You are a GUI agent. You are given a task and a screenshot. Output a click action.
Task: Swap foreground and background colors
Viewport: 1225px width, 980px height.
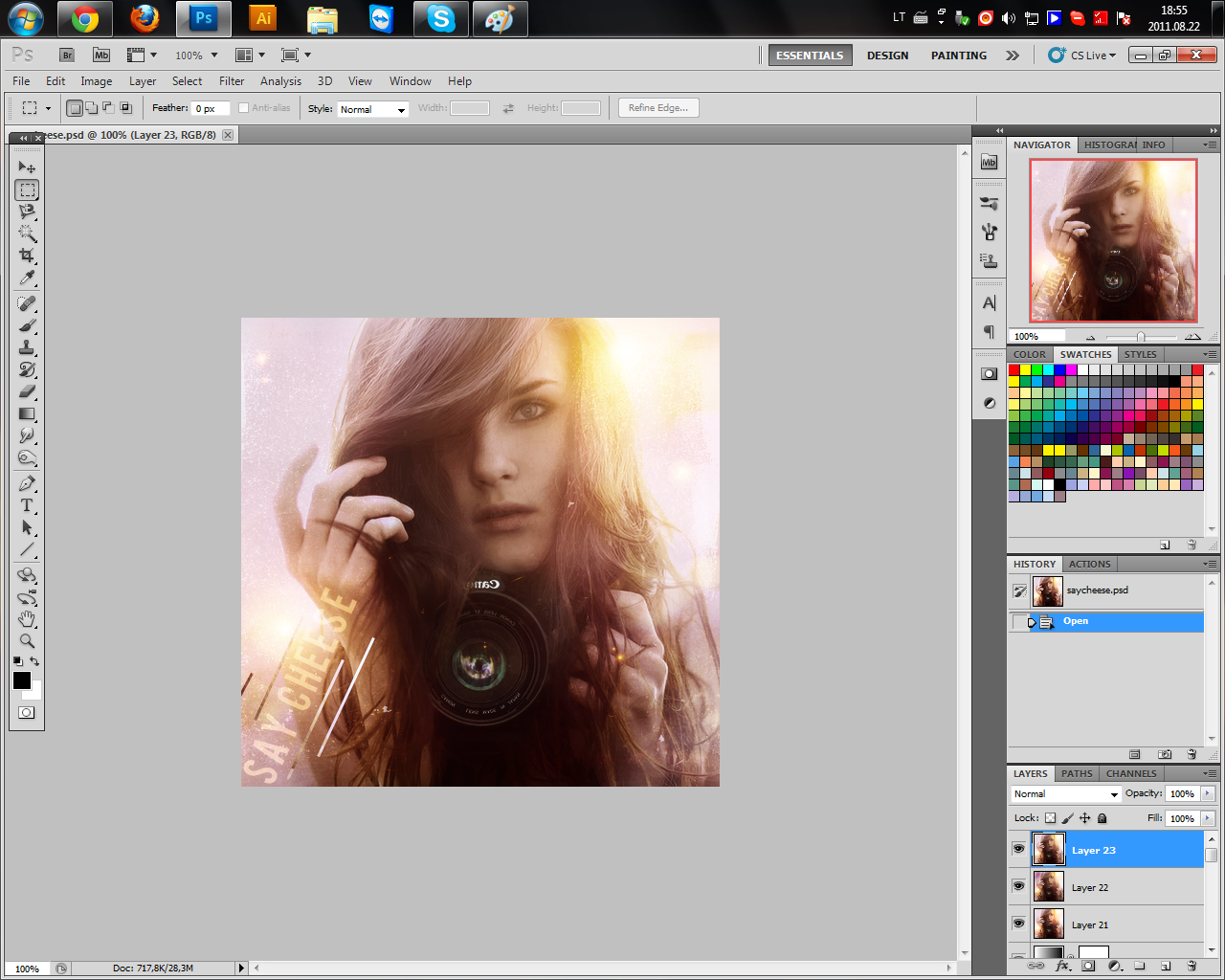pos(35,661)
